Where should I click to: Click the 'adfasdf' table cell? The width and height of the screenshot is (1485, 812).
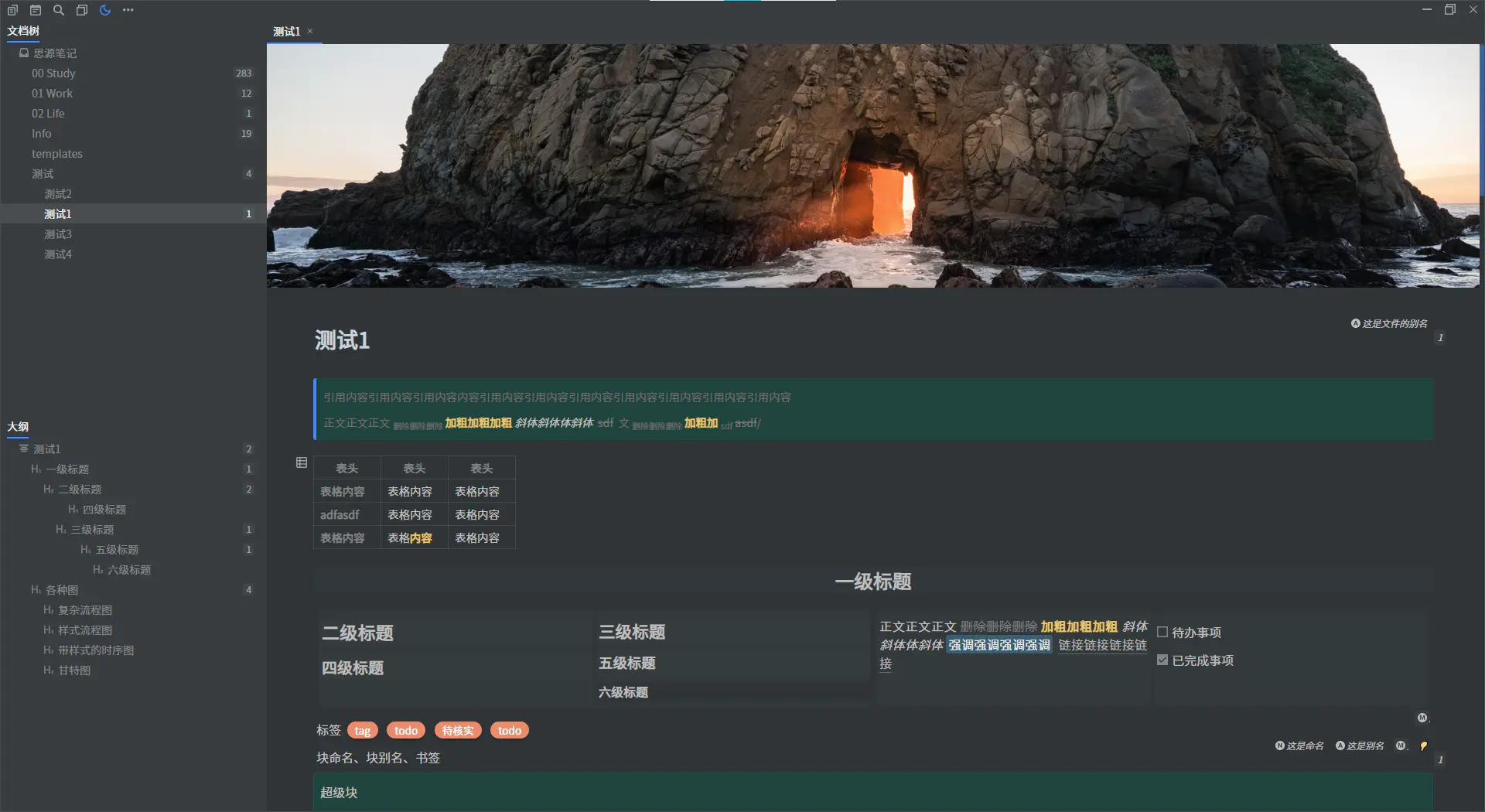(x=346, y=515)
